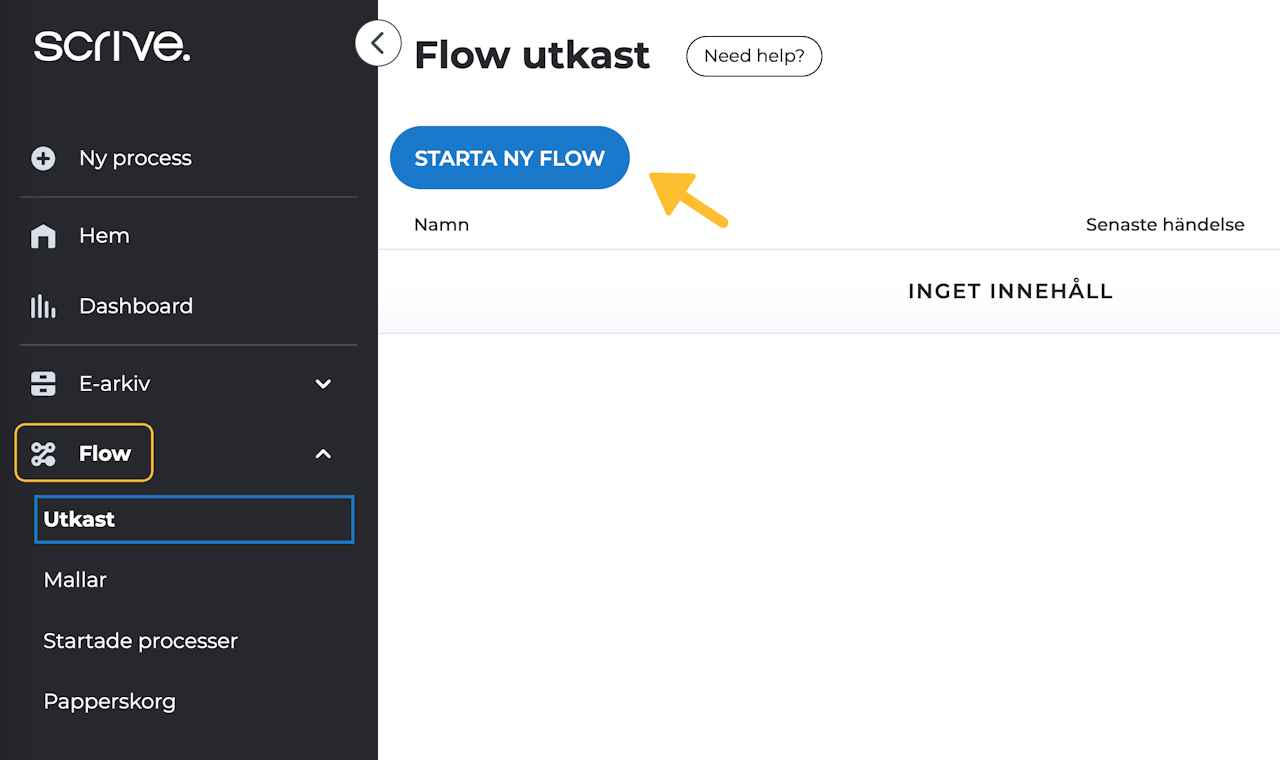Go to Startade processer
Screen dimensions: 1280x760
(140, 641)
